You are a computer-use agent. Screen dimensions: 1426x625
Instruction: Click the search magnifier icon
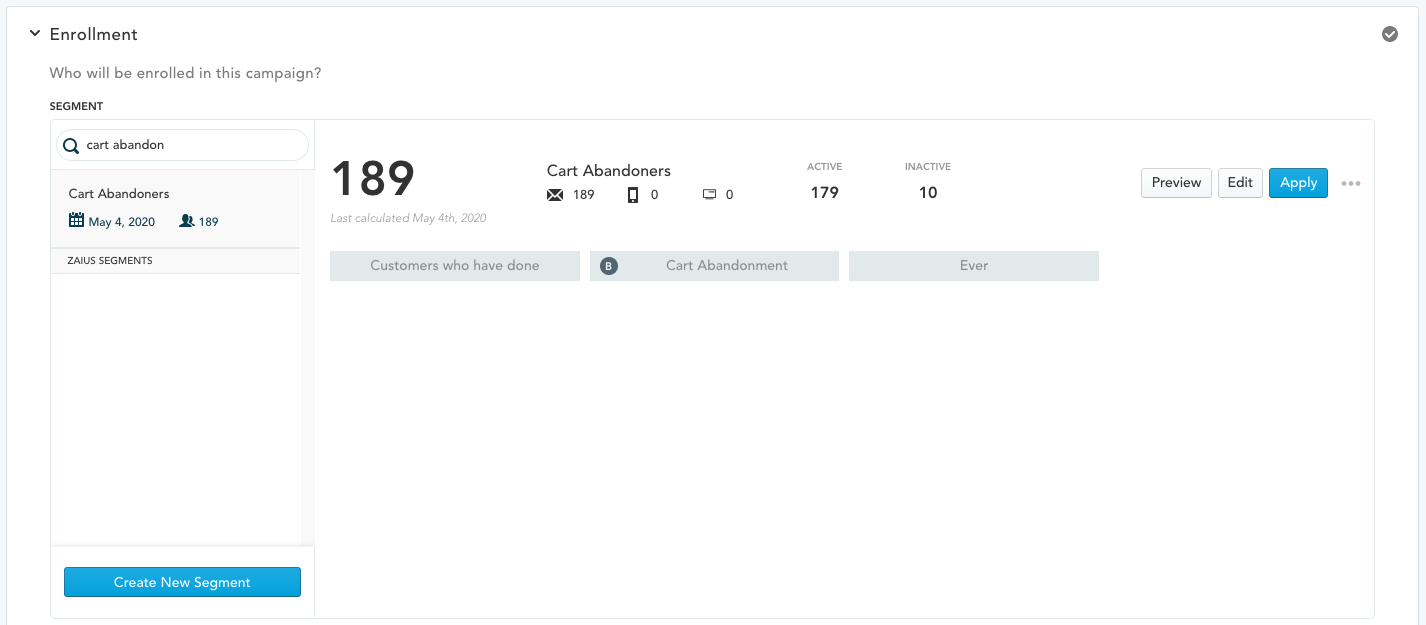point(71,146)
